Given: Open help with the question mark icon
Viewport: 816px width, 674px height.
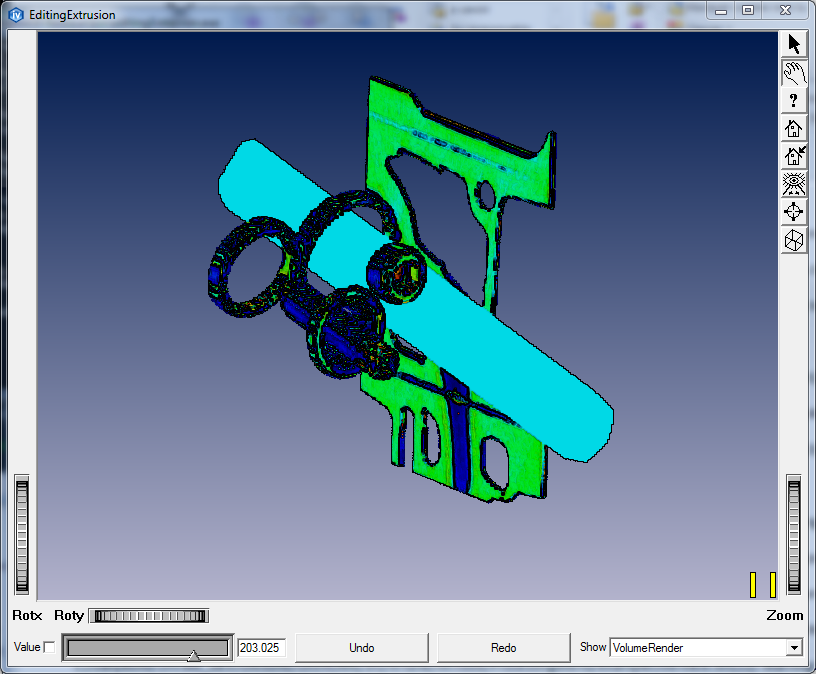Looking at the screenshot, I should tap(794, 100).
